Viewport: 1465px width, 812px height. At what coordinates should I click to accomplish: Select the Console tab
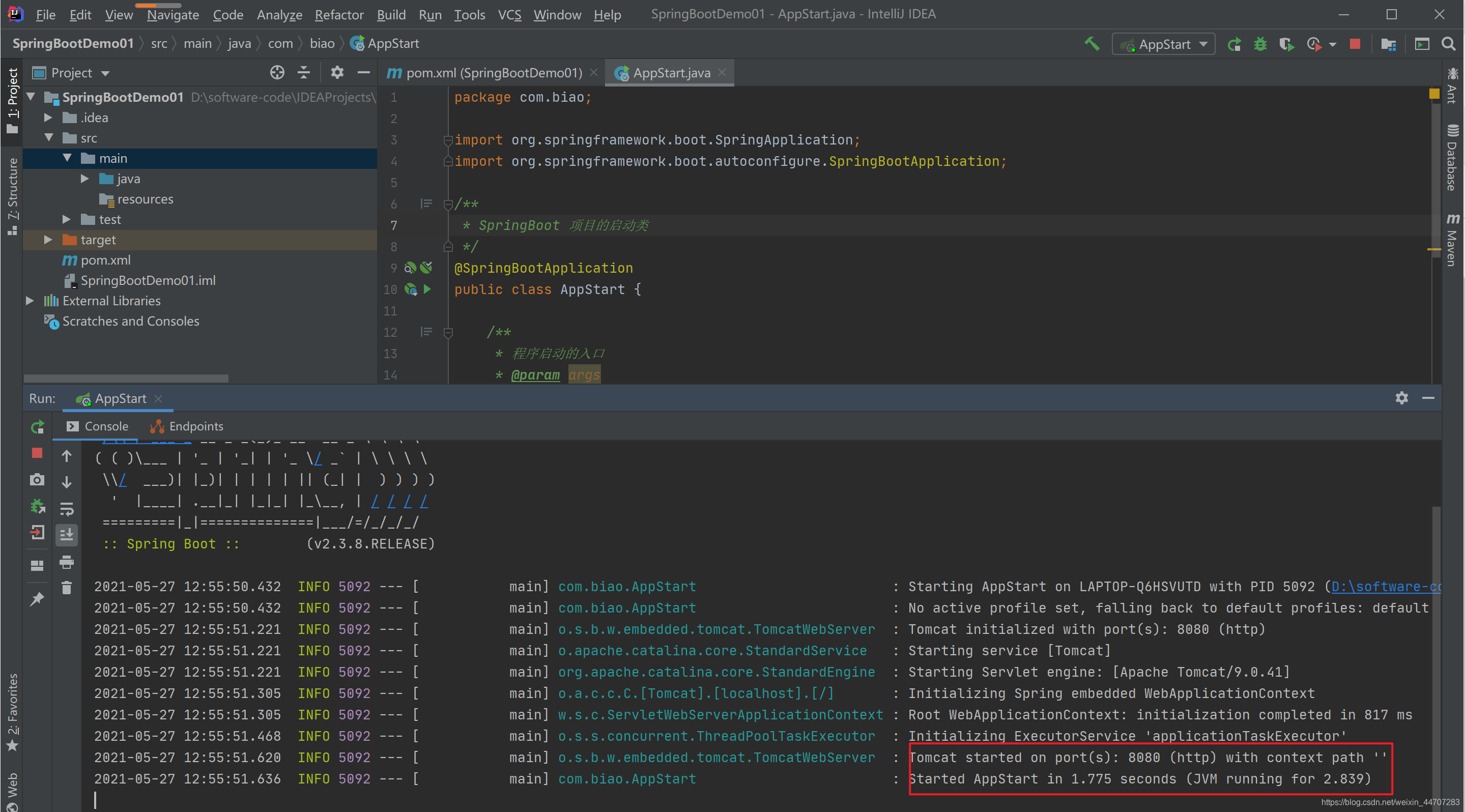tap(97, 426)
